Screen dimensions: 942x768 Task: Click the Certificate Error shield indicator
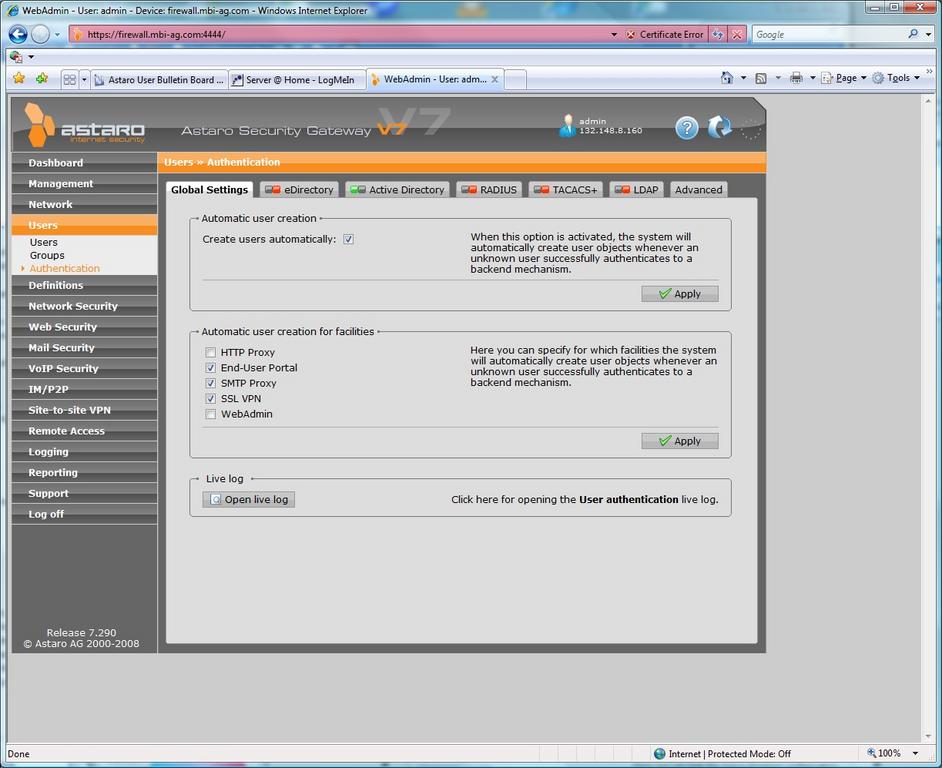[665, 34]
